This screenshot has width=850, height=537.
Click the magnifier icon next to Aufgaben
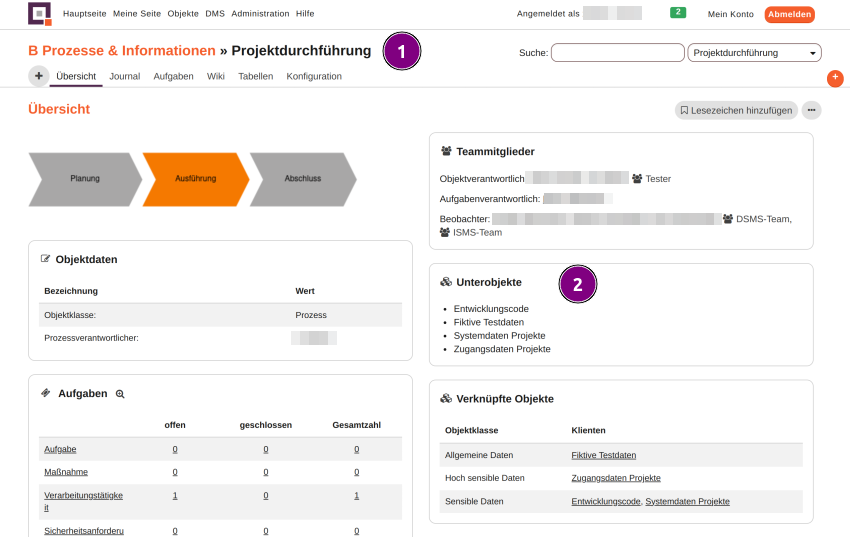(x=120, y=394)
